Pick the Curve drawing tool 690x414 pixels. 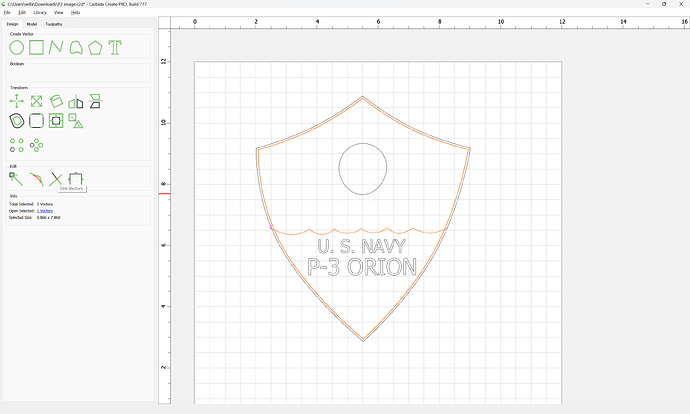[x=75, y=47]
